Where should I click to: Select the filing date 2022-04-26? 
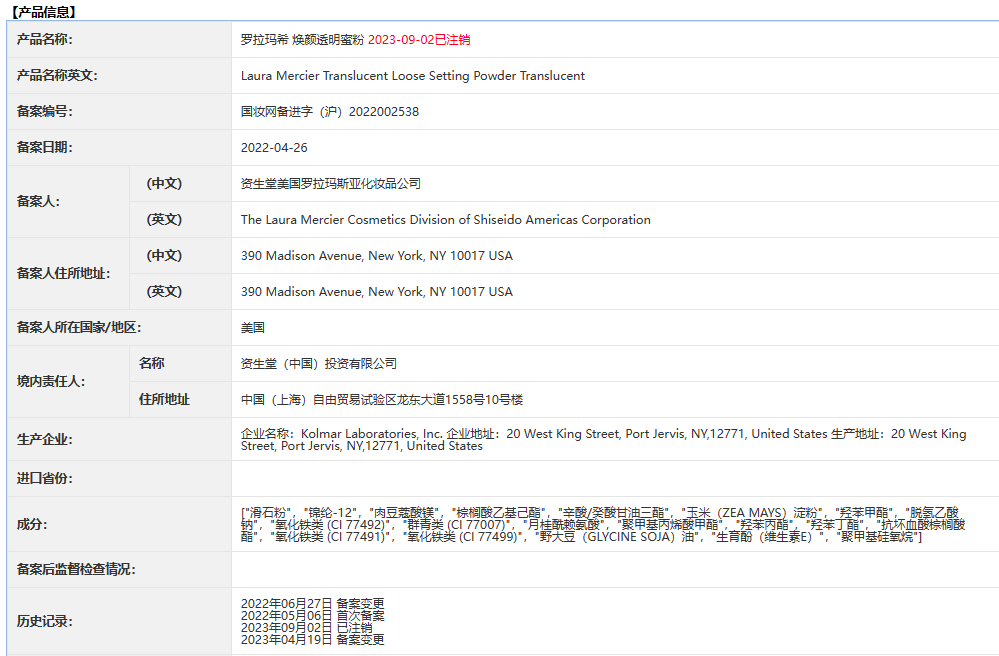click(x=274, y=148)
